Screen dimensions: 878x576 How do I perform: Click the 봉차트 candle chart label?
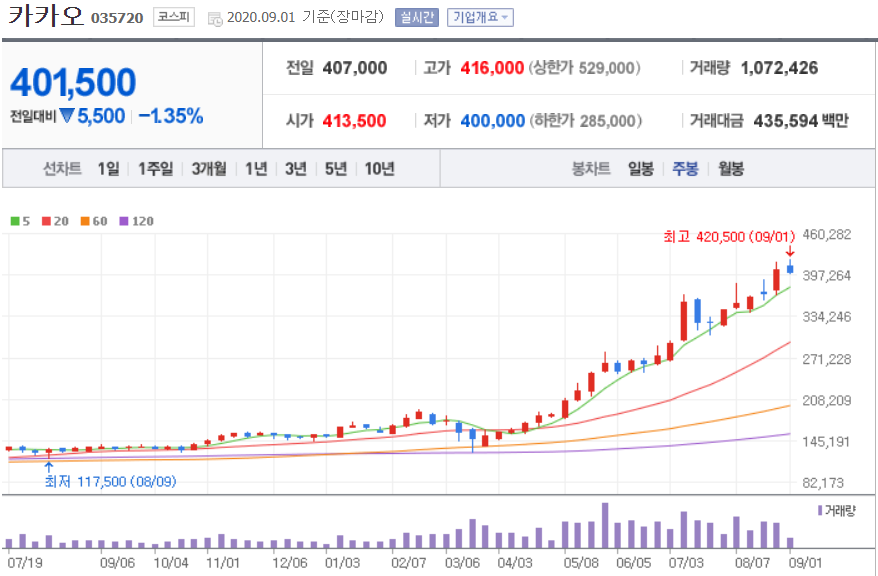591,168
